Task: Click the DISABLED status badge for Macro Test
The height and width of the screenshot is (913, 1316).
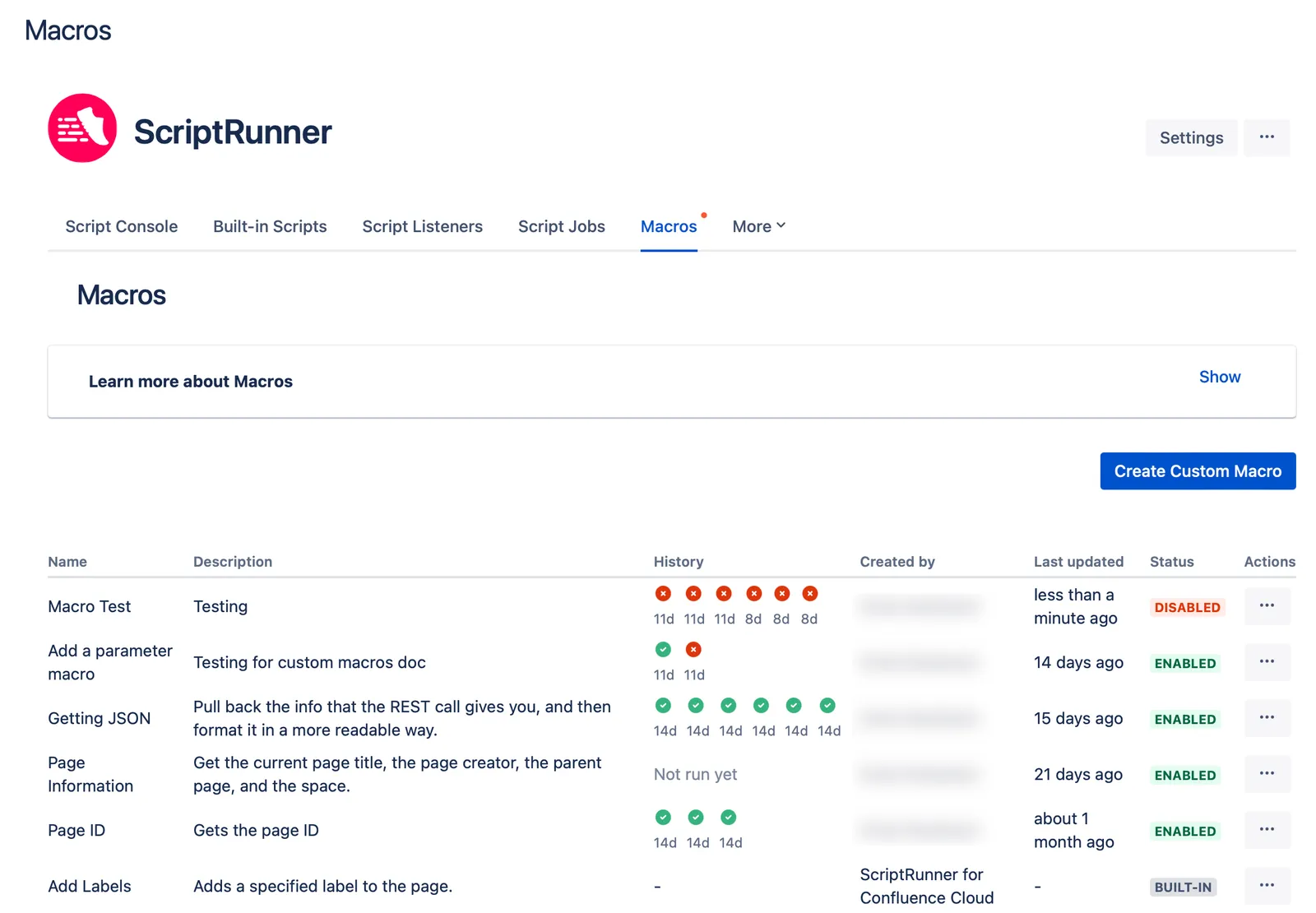Action: (1187, 607)
